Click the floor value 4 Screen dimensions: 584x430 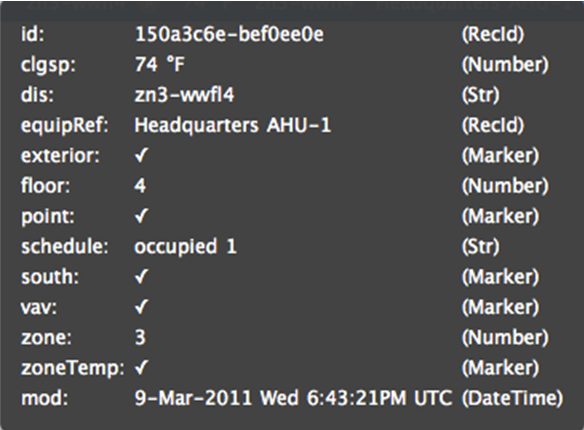pyautogui.click(x=140, y=186)
